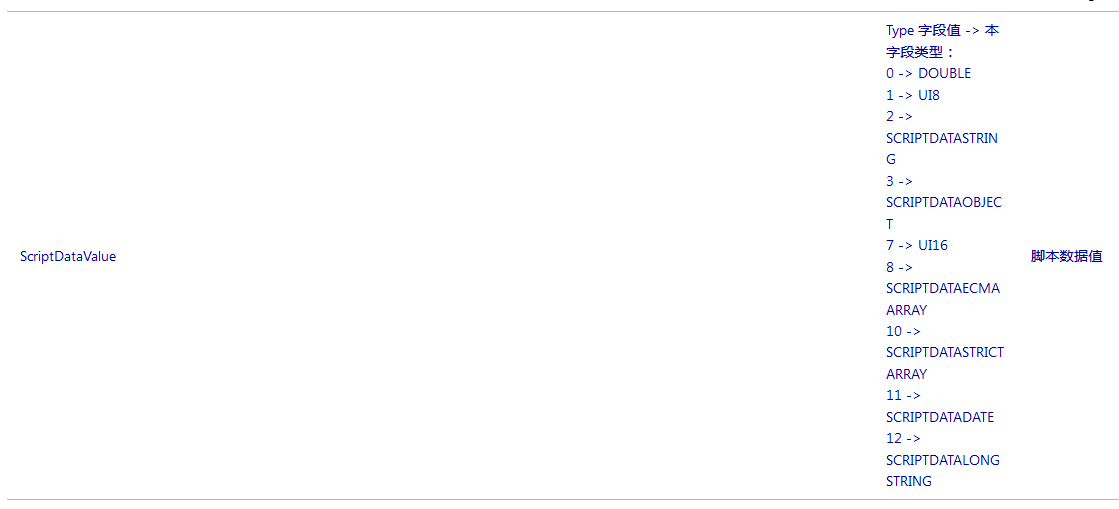
Task: Click the SCRIPTDATASTRICTARRAY type name
Action: 944,353
